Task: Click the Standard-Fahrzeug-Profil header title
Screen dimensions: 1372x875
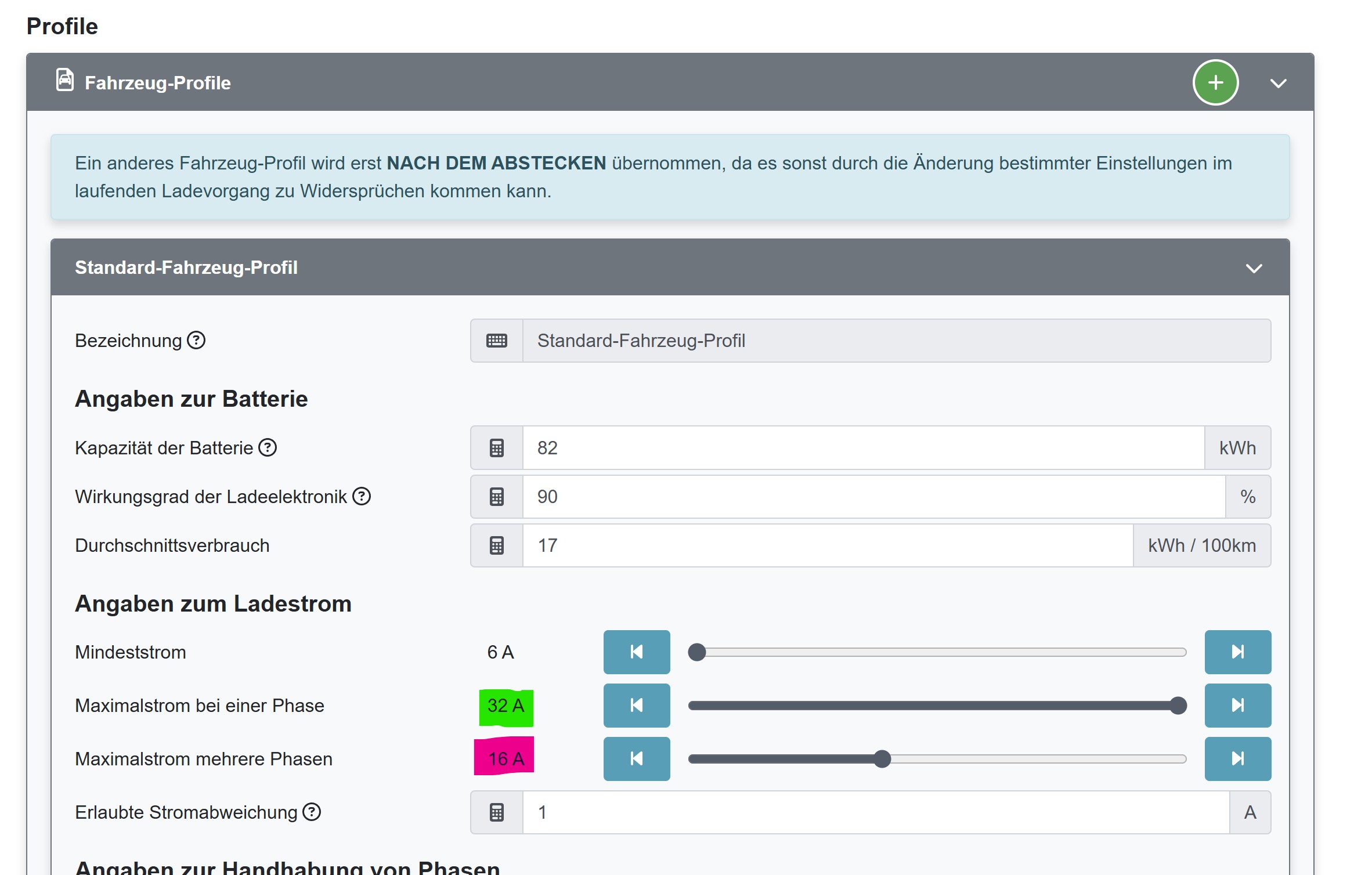Action: [x=186, y=267]
